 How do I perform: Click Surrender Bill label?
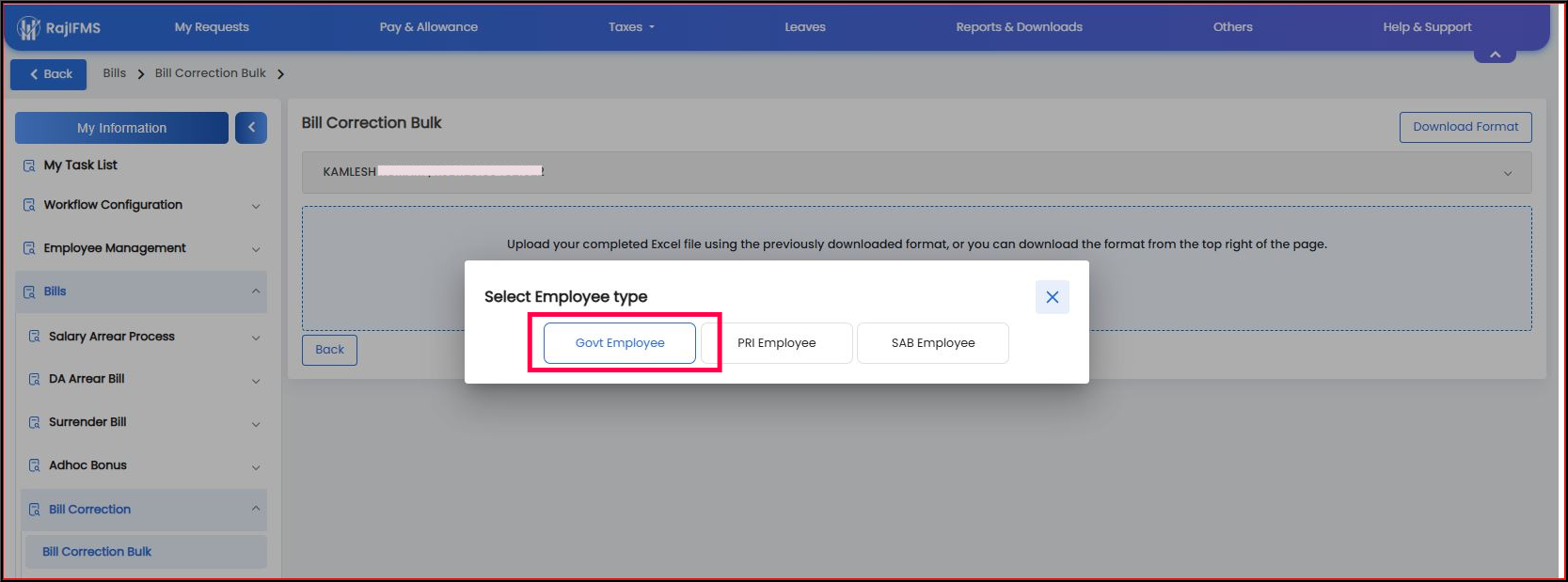pyautogui.click(x=87, y=422)
